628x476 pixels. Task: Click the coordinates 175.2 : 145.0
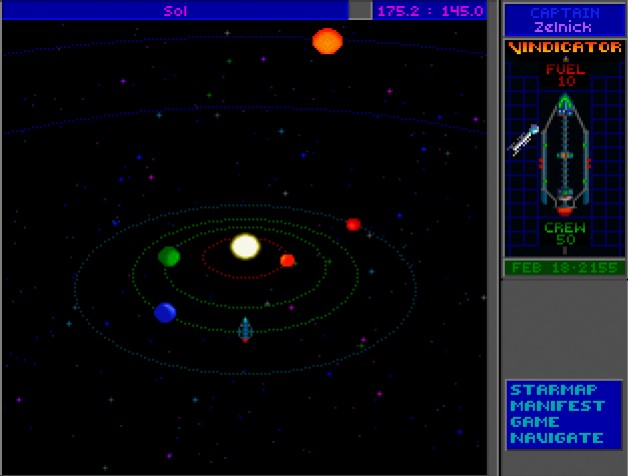click(x=430, y=11)
